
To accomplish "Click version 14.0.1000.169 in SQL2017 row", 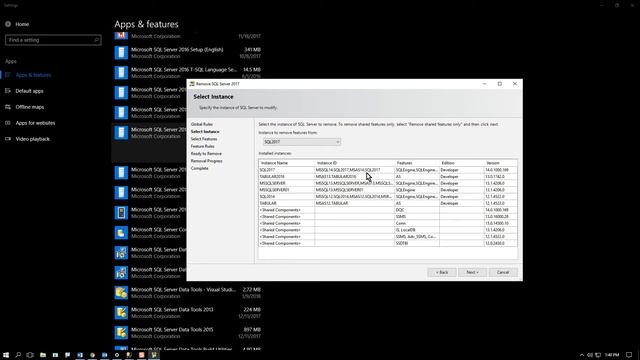I will click(x=497, y=170).
